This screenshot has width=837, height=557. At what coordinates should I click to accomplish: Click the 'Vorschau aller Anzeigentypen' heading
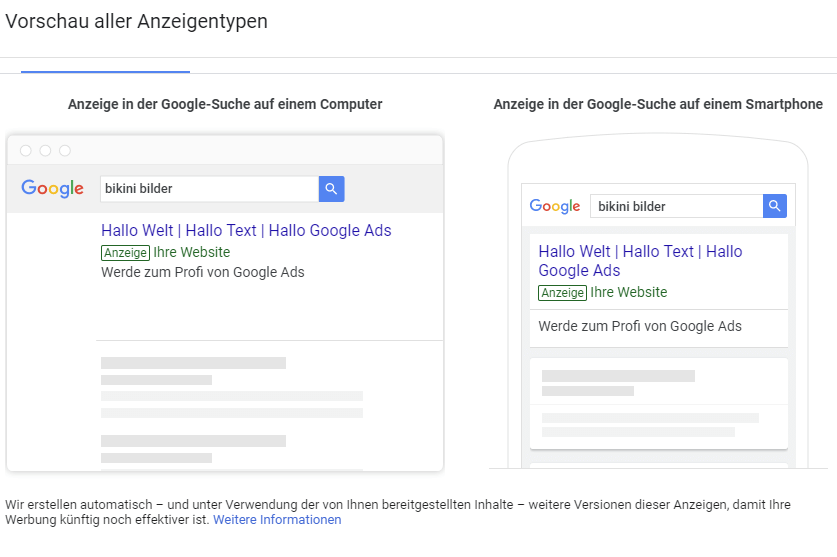click(137, 21)
